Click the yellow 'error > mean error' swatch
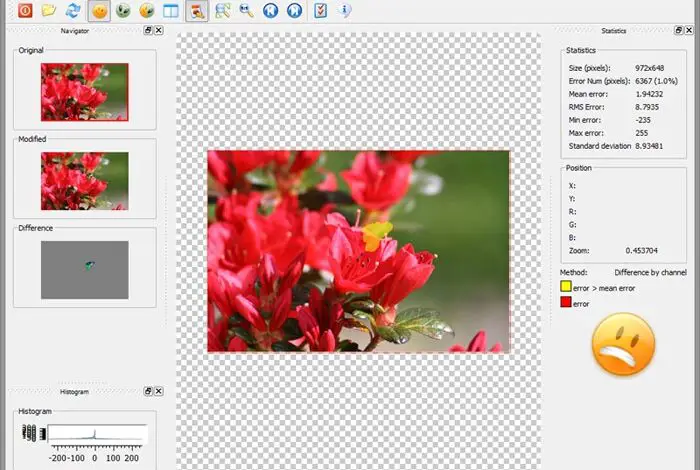The width and height of the screenshot is (700, 470). click(x=566, y=287)
